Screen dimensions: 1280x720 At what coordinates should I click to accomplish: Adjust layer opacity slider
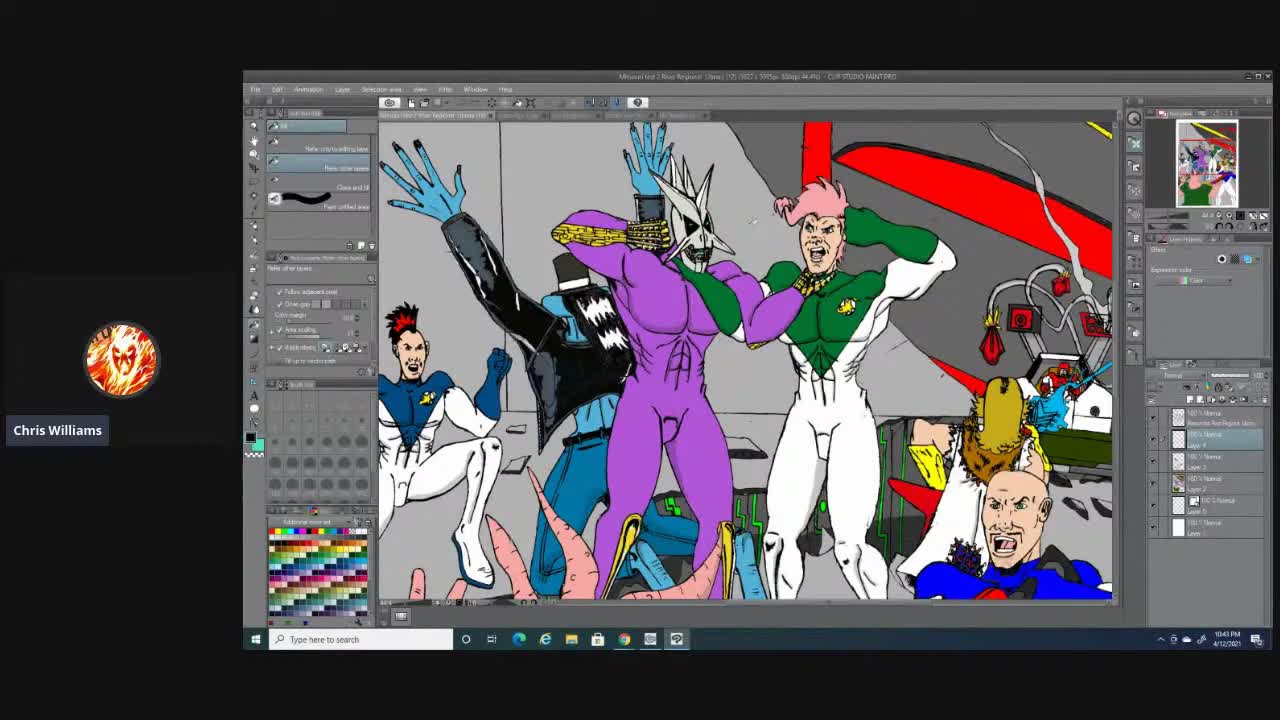coord(1231,375)
